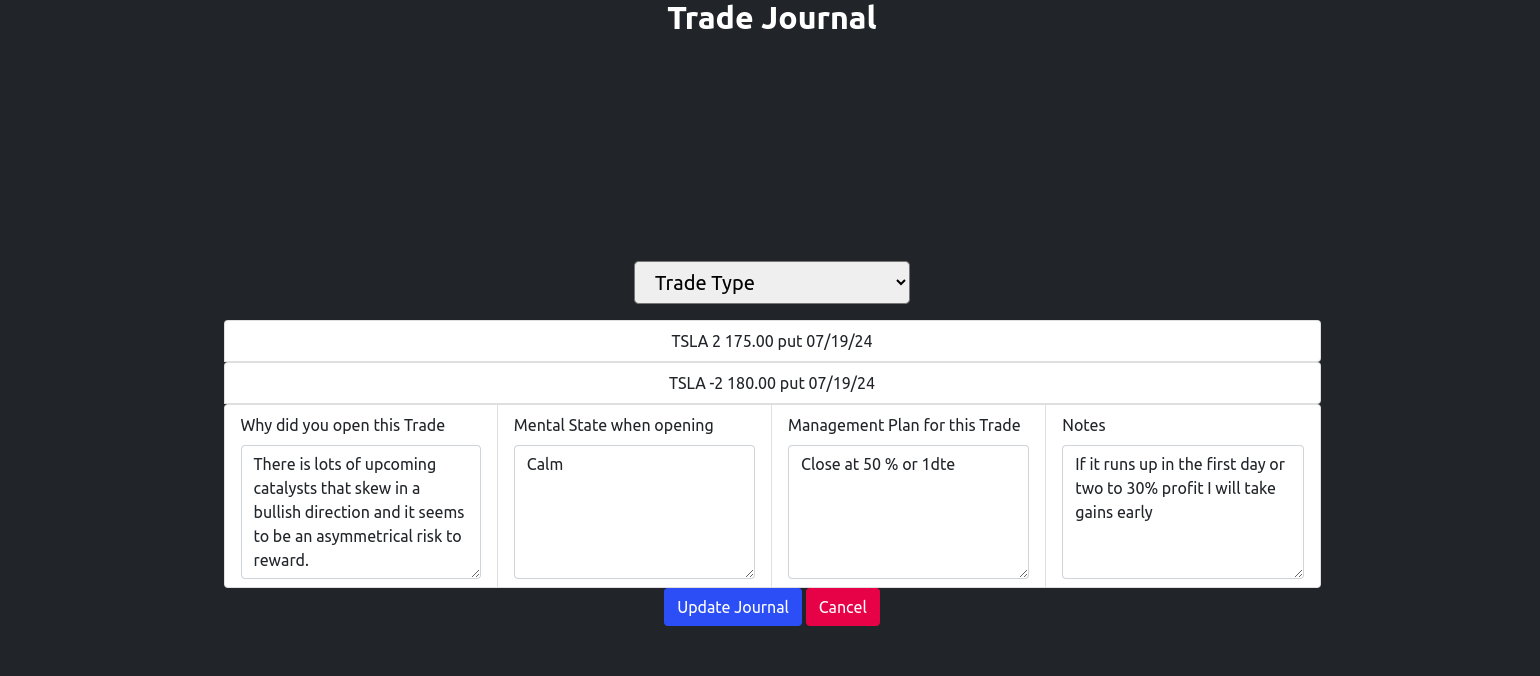Select the TSLA -2 180.00 put row
Viewport: 1540px width, 676px height.
click(x=771, y=383)
